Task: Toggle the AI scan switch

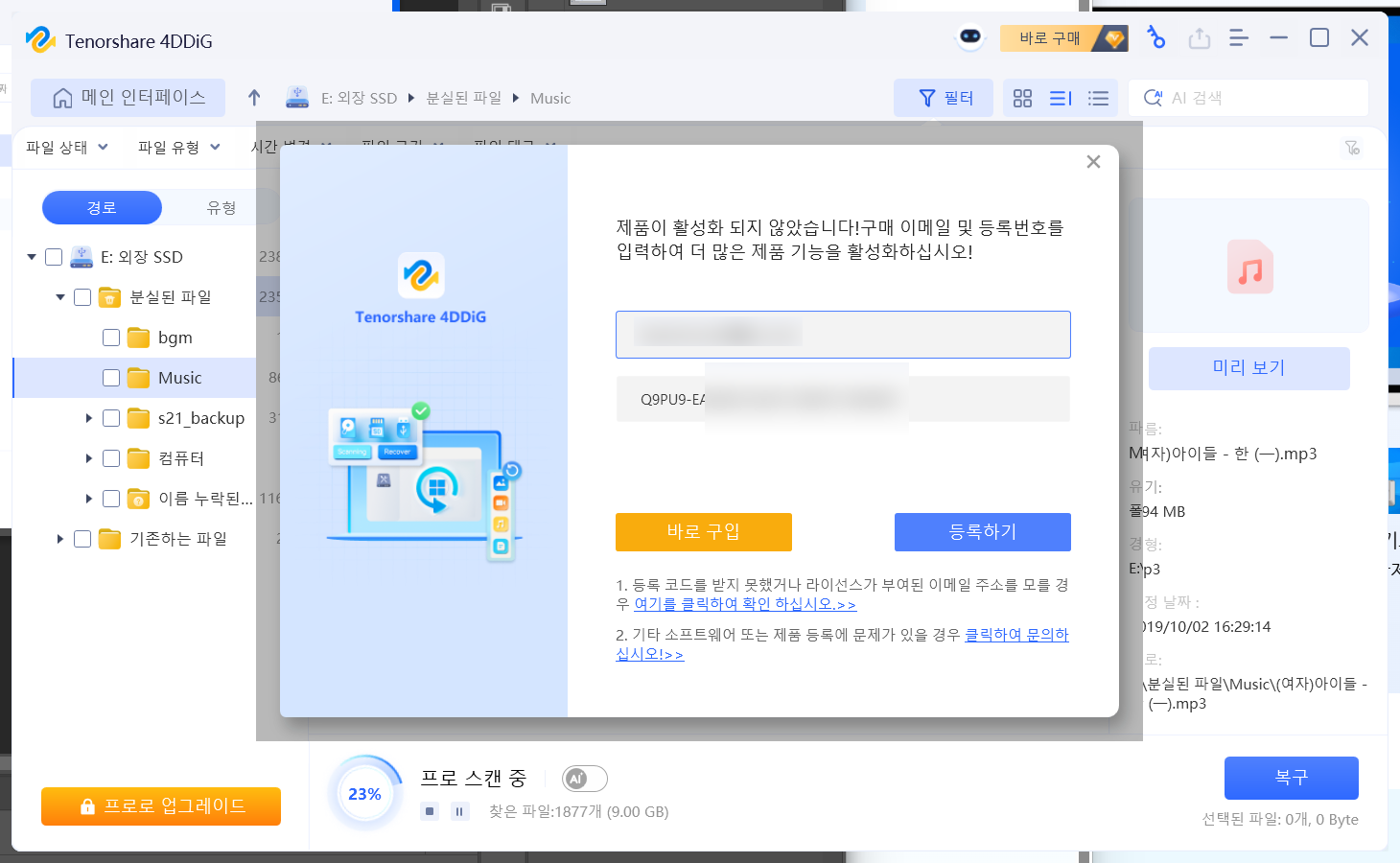Action: click(x=585, y=779)
